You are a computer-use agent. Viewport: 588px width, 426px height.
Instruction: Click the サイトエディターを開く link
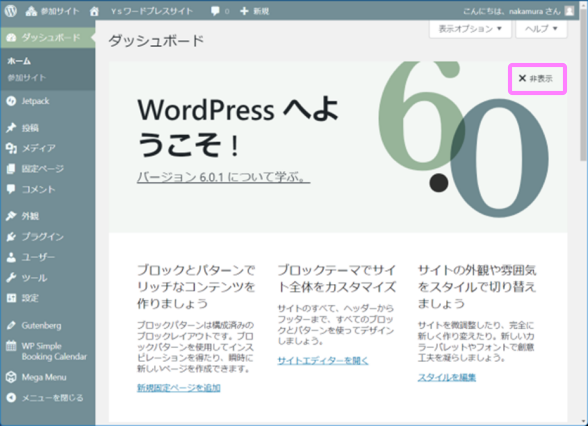point(323,360)
